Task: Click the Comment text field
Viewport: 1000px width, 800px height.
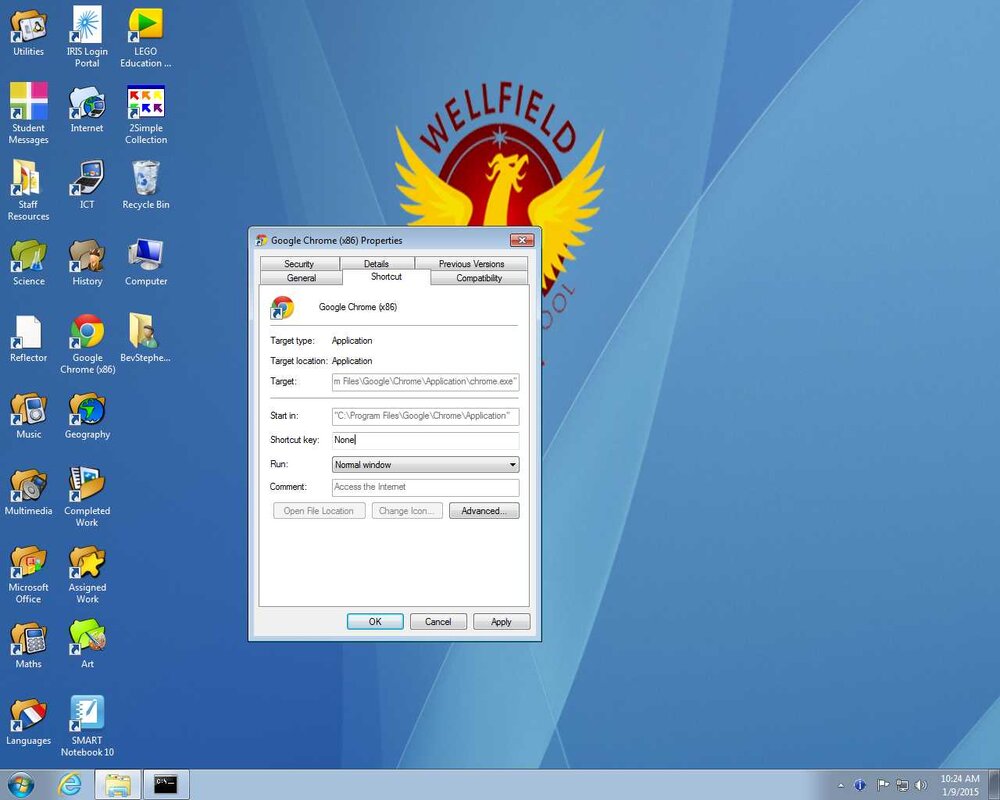Action: point(425,487)
